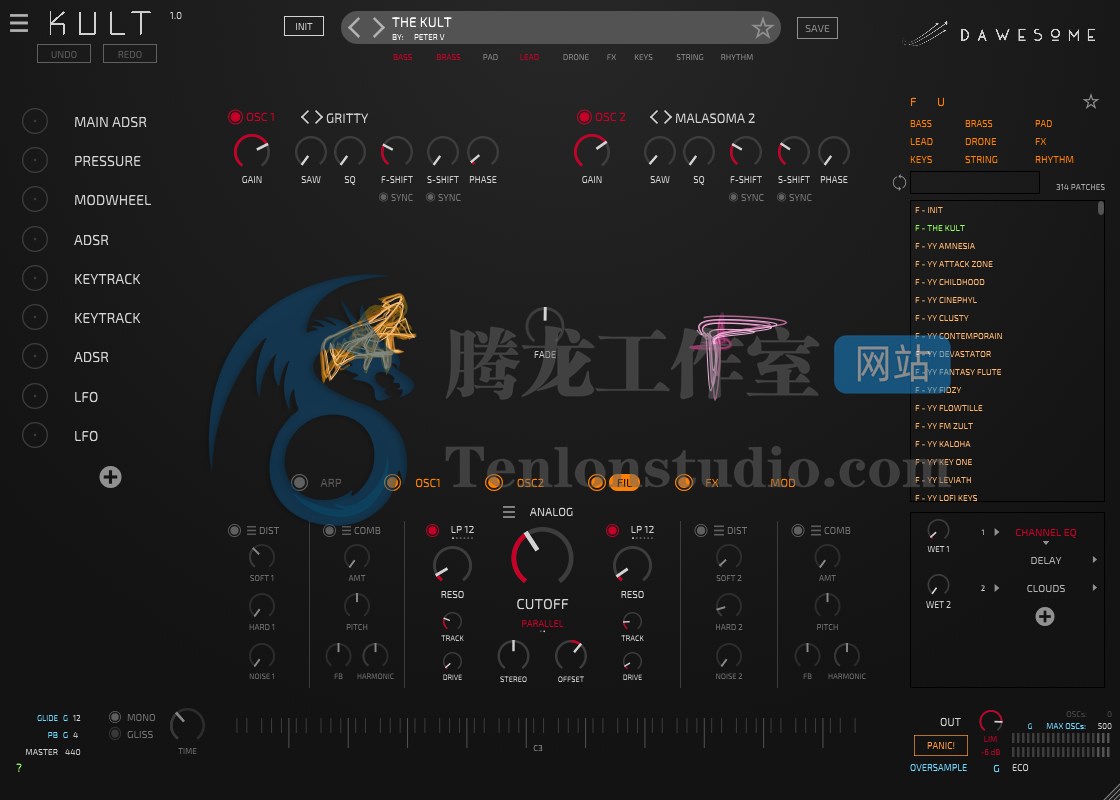
Task: Click PRESSURE modulator circle
Action: coord(34,161)
